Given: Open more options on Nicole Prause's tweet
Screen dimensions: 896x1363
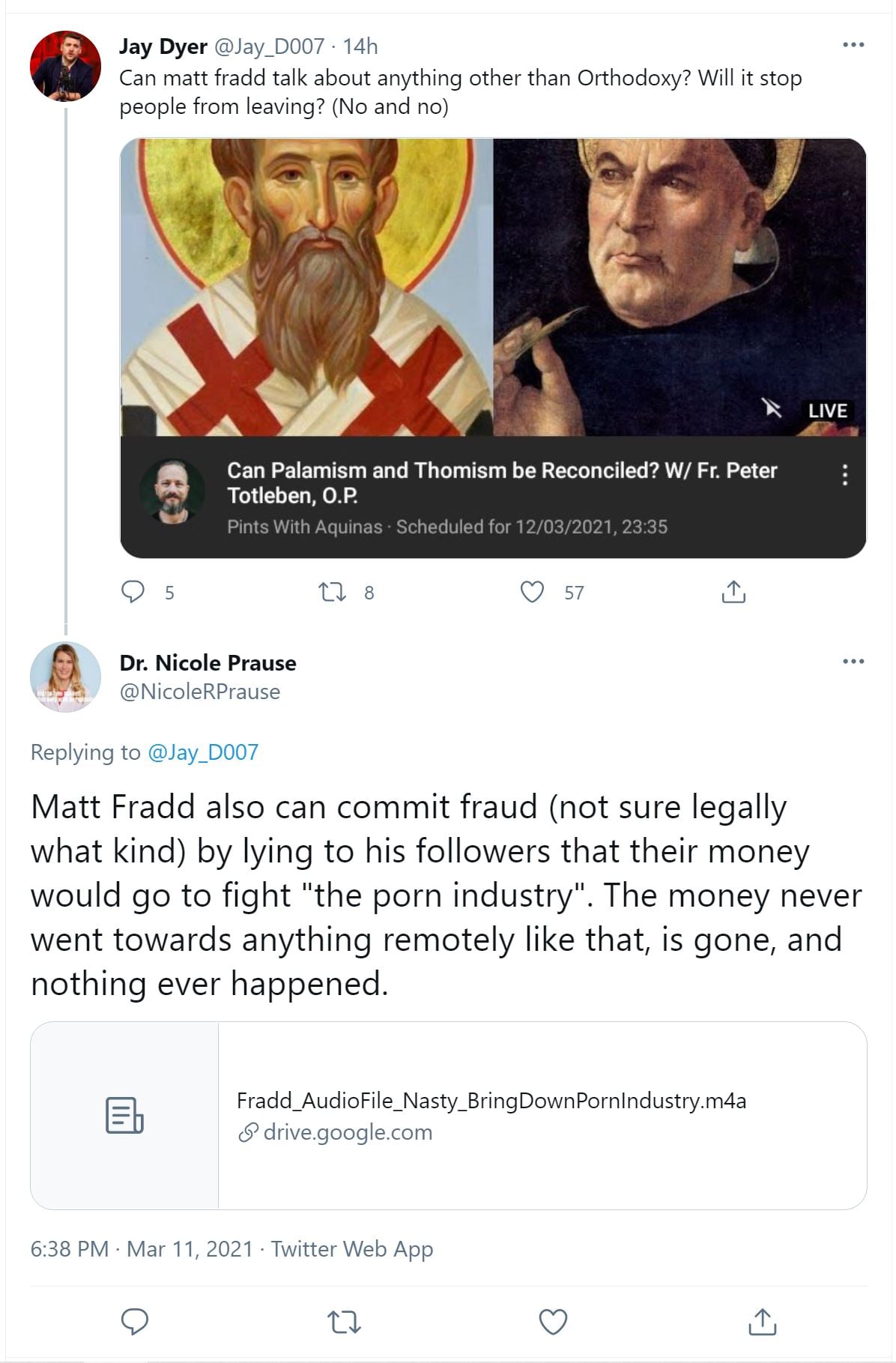Looking at the screenshot, I should point(853,662).
